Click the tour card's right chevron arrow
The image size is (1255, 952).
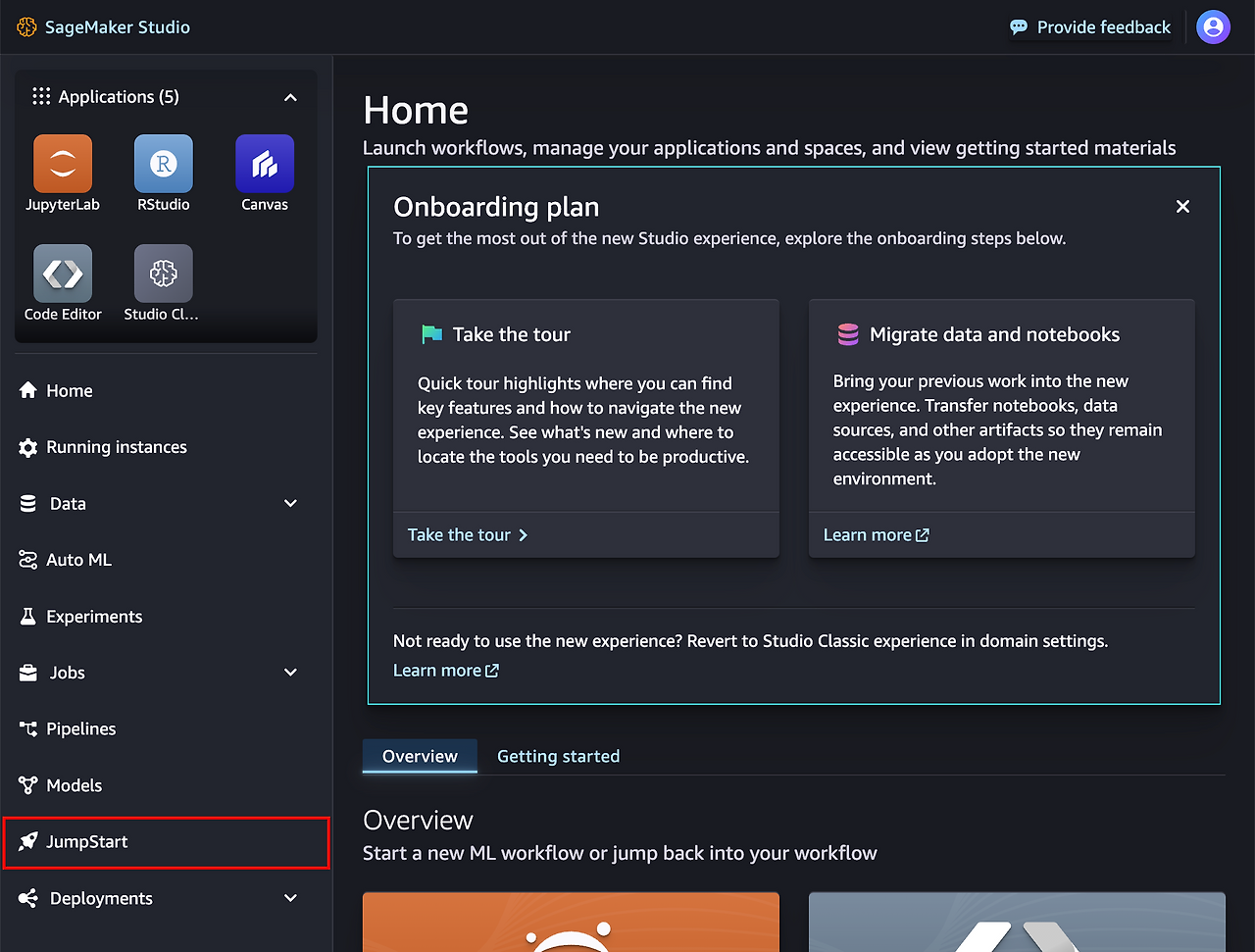pos(523,535)
